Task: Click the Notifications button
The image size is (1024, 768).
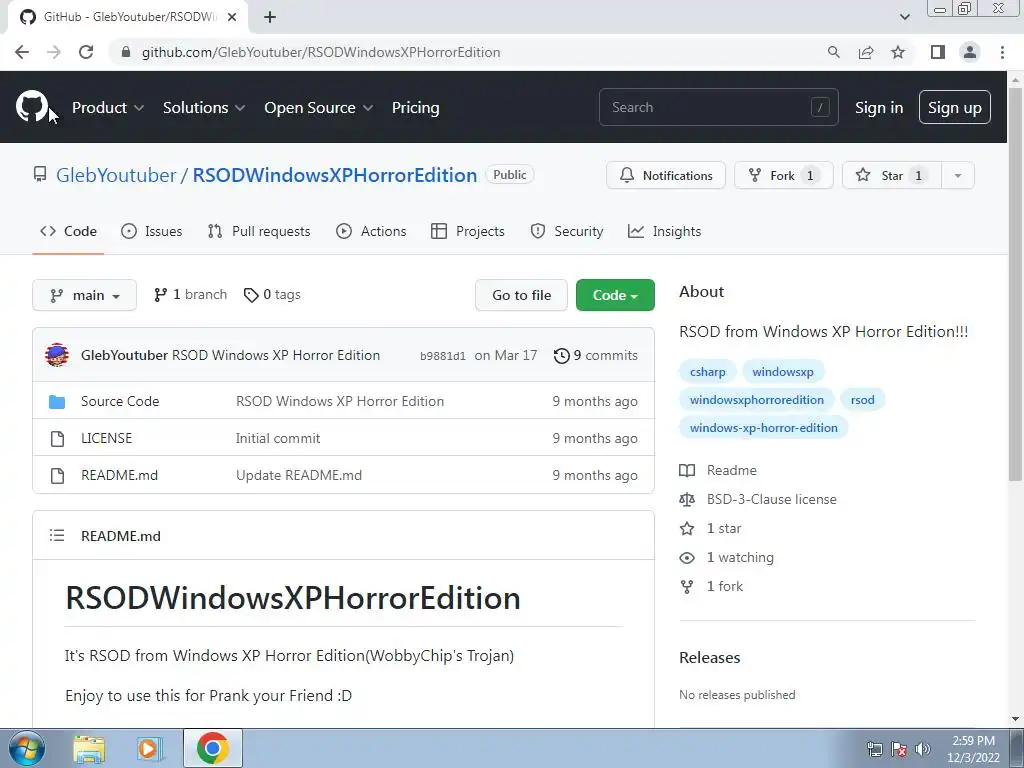Action: (x=665, y=175)
